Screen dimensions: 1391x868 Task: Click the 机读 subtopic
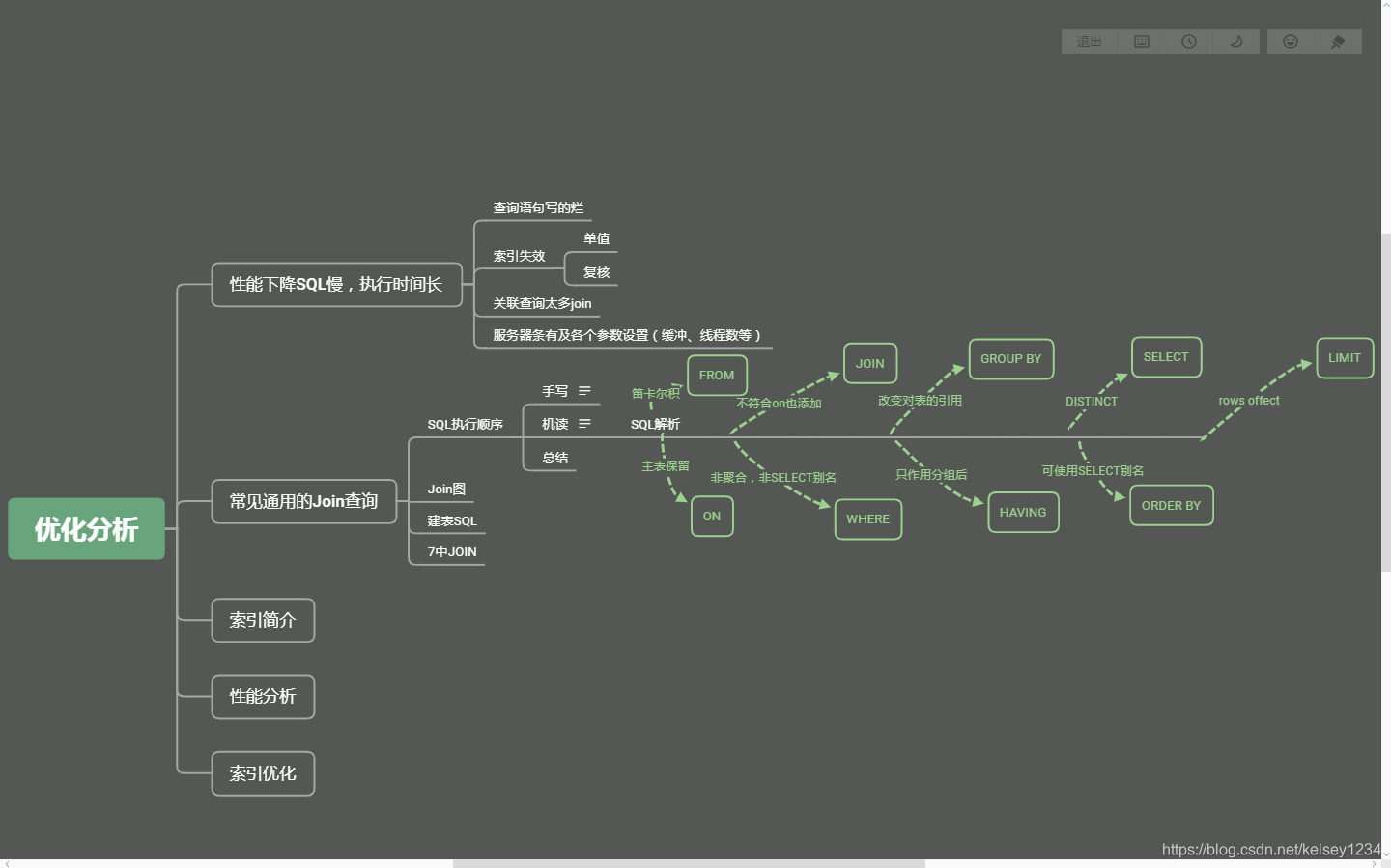pos(555,424)
